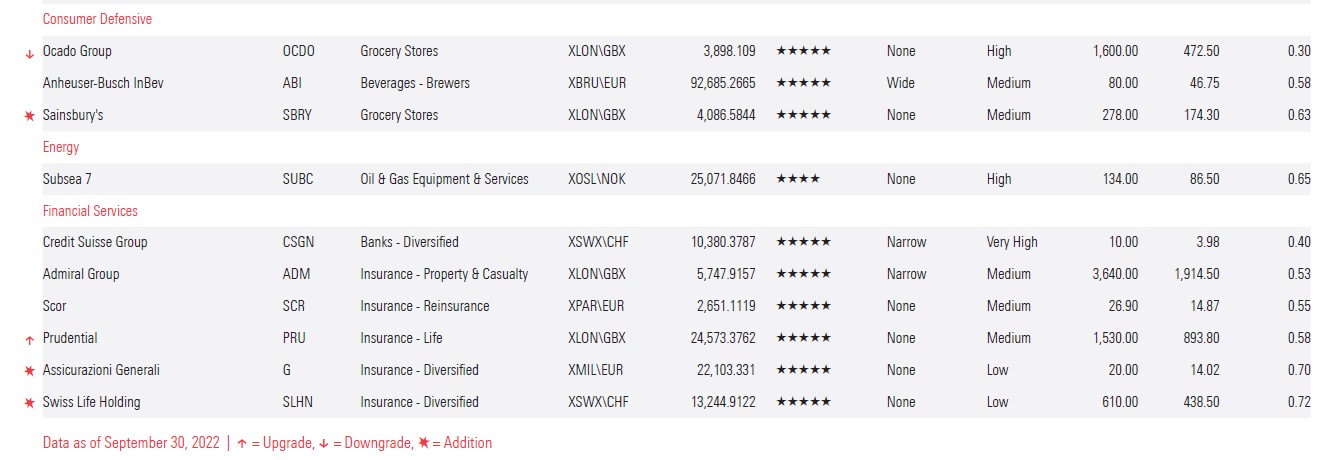The image size is (1321, 460).
Task: Click the Very High uncertainty rating
Action: coord(1012,242)
